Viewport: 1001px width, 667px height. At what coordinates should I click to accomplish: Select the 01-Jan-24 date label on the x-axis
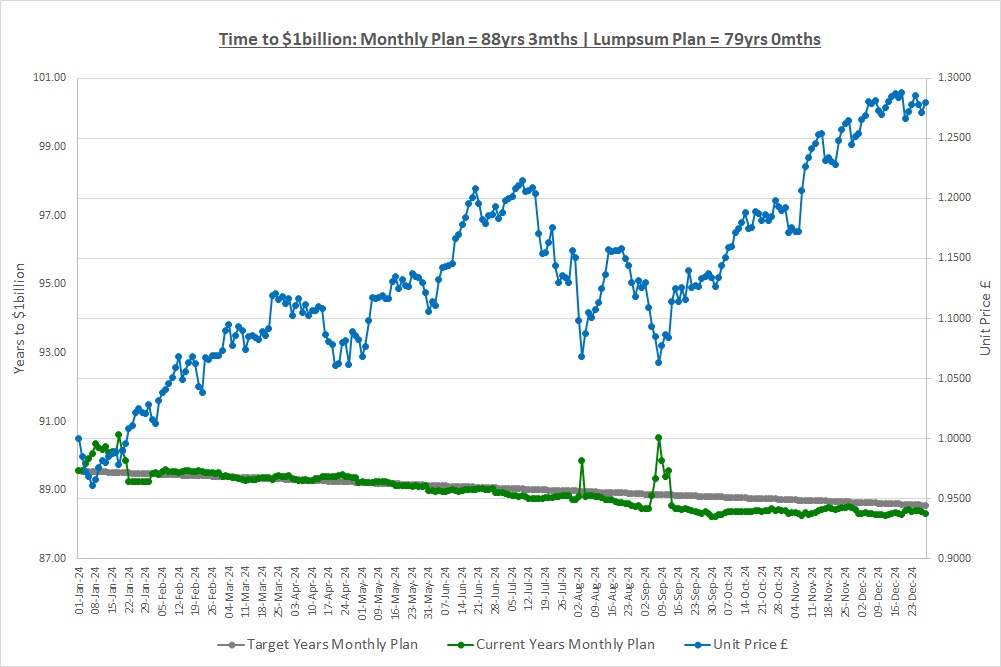tap(78, 588)
